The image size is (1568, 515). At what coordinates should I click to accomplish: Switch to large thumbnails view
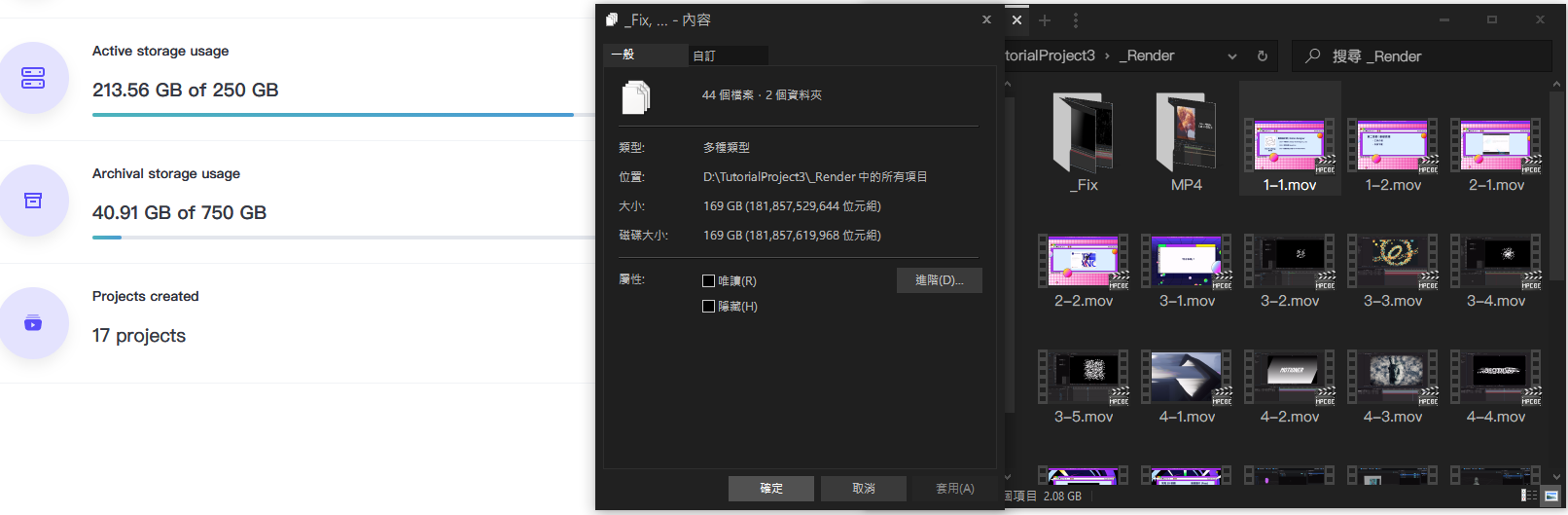pos(1551,496)
